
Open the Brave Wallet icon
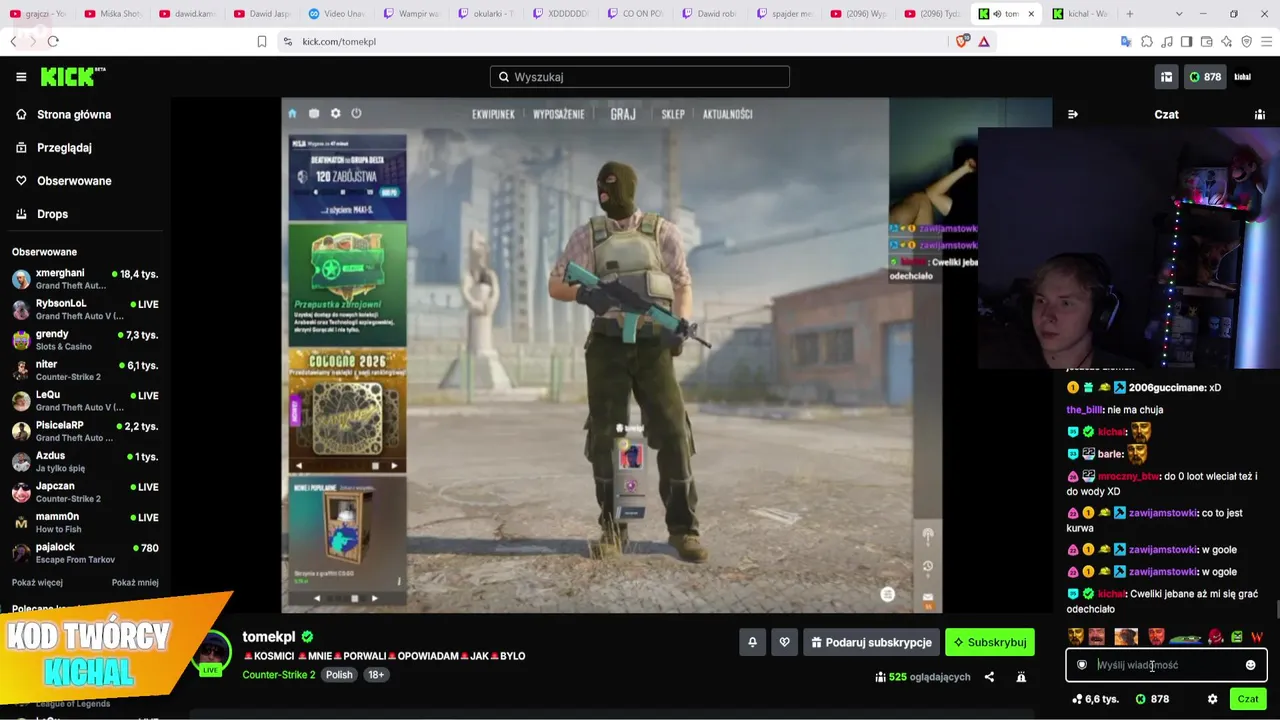1206,41
